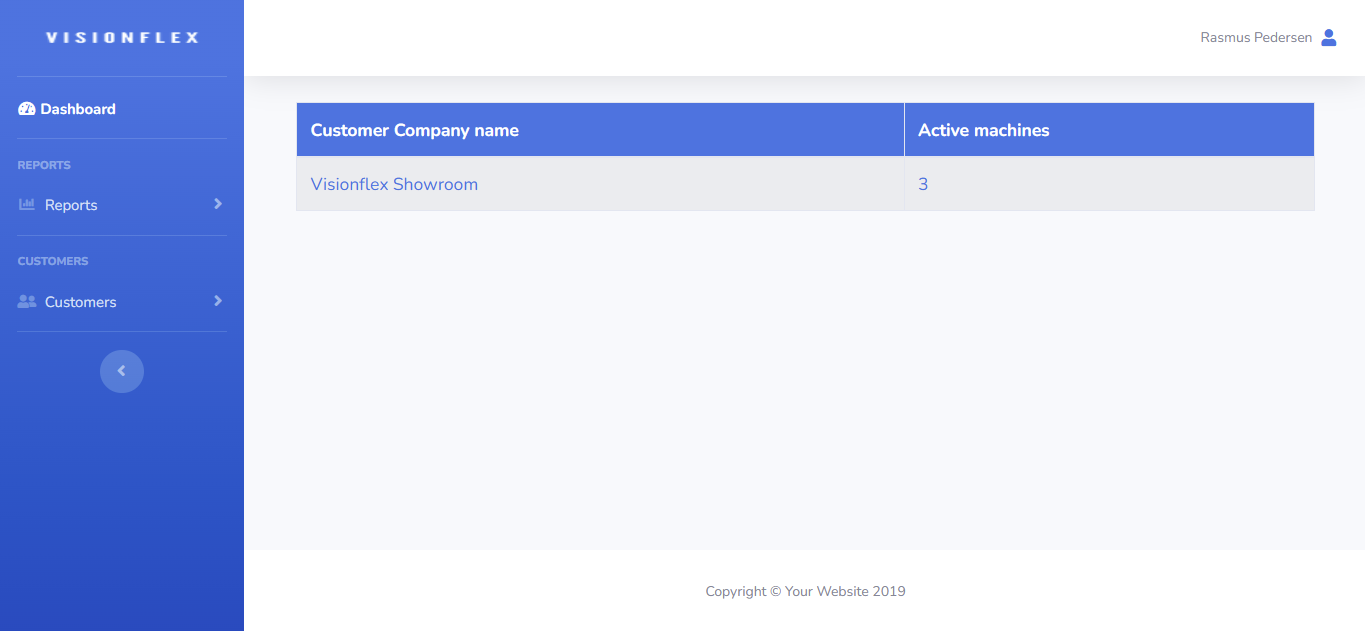Select the Reports label in the sidebar
Screen dimensions: 1365x631
tap(71, 205)
